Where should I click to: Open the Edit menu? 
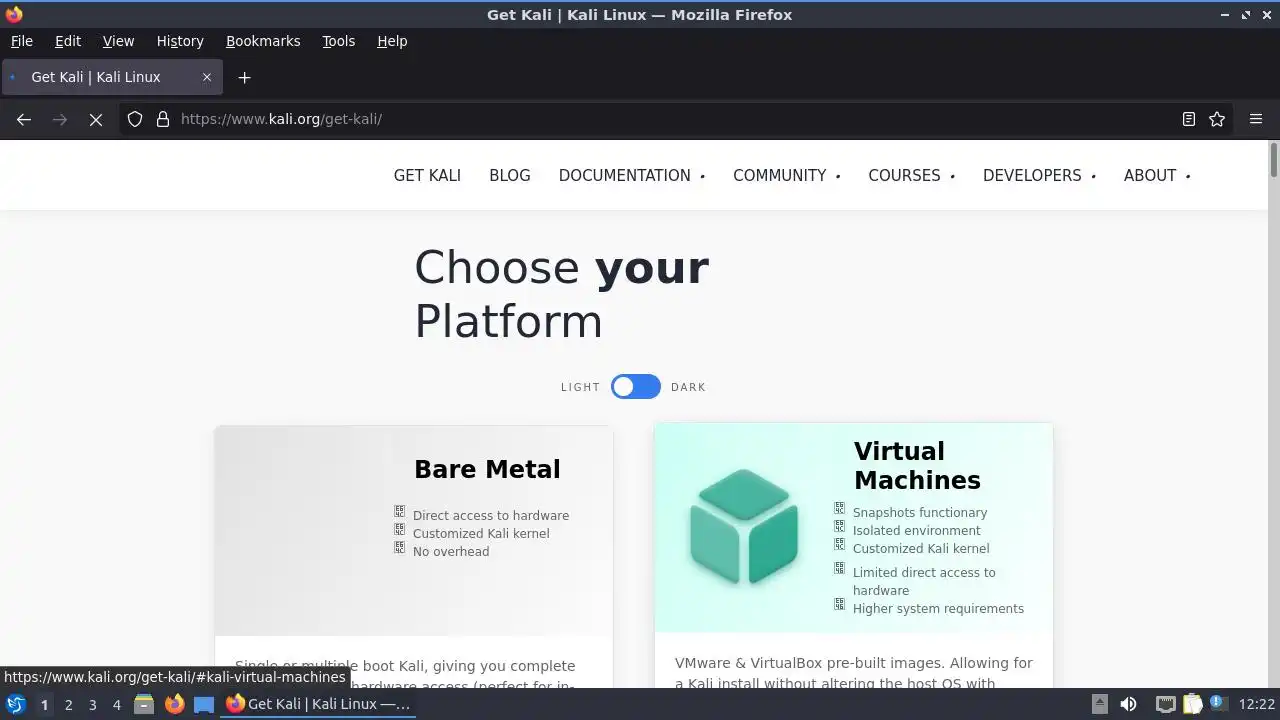[x=68, y=41]
